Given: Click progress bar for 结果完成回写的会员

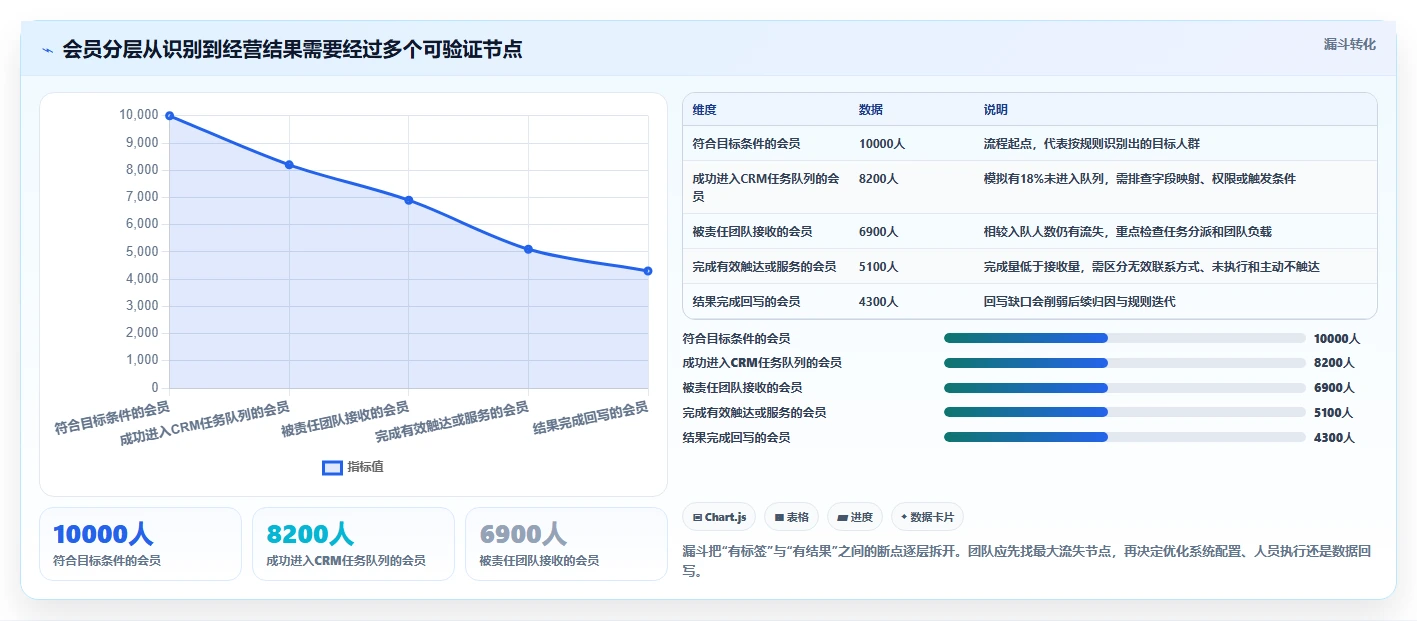Looking at the screenshot, I should coord(1125,437).
